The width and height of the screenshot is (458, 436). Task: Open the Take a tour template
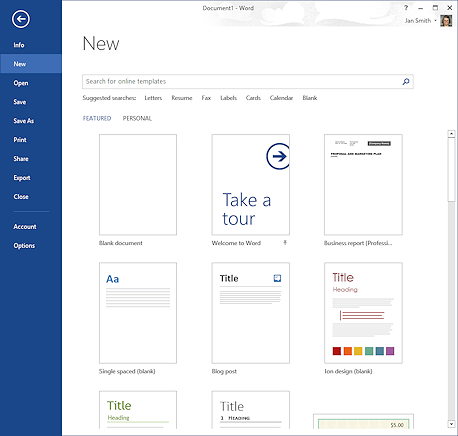(x=250, y=185)
